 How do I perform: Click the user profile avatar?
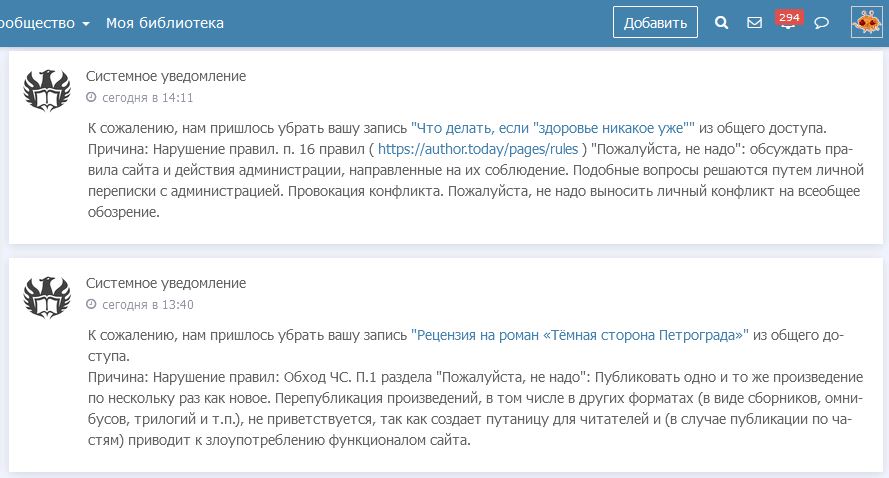coord(866,22)
